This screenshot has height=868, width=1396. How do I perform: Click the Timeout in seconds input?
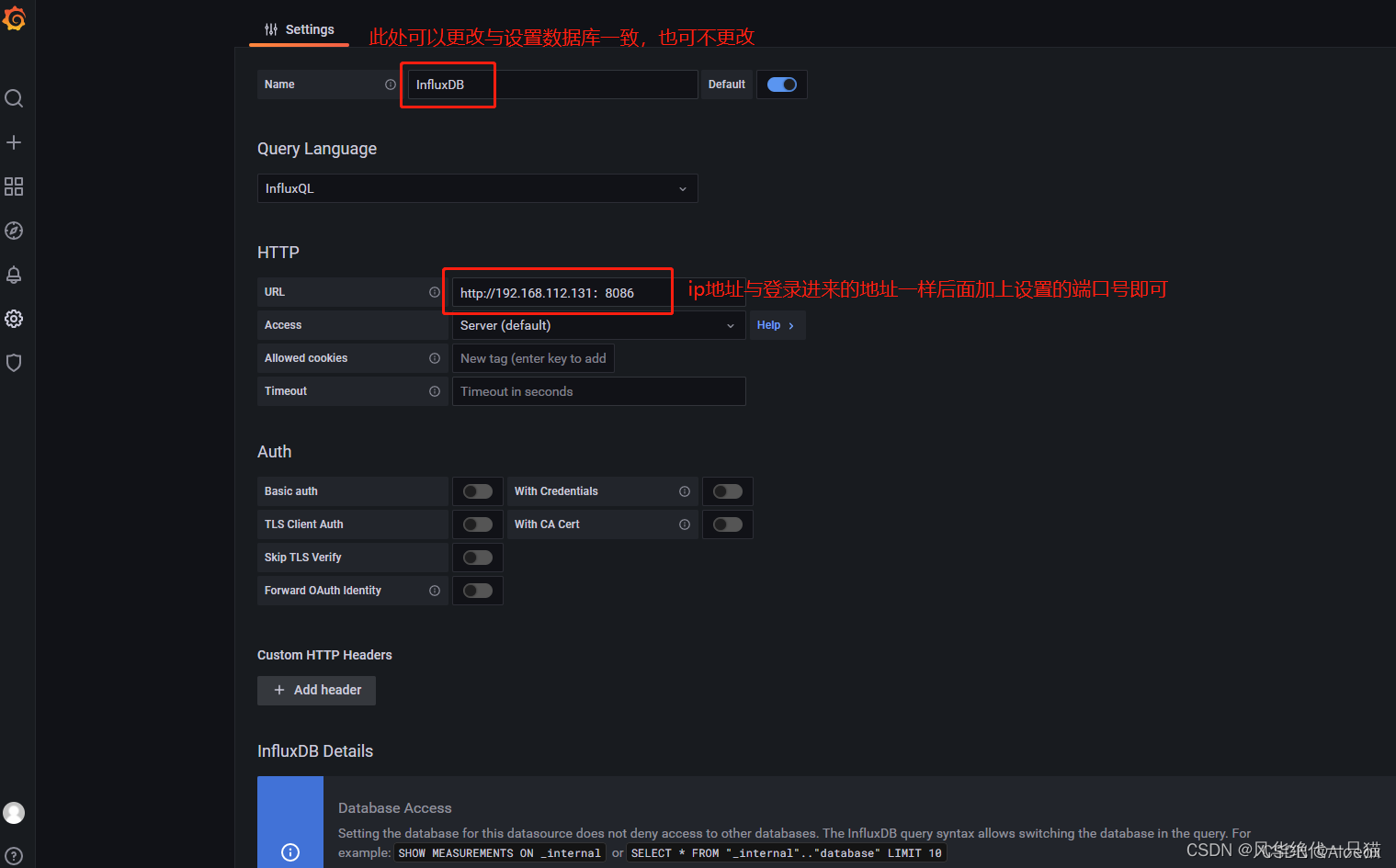[599, 391]
